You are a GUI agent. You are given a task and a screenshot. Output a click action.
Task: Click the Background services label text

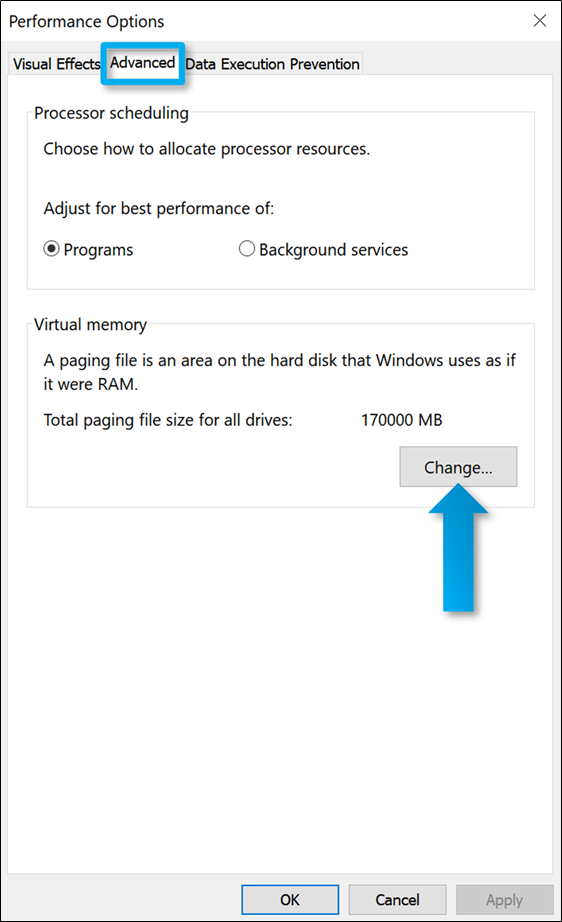tap(333, 250)
